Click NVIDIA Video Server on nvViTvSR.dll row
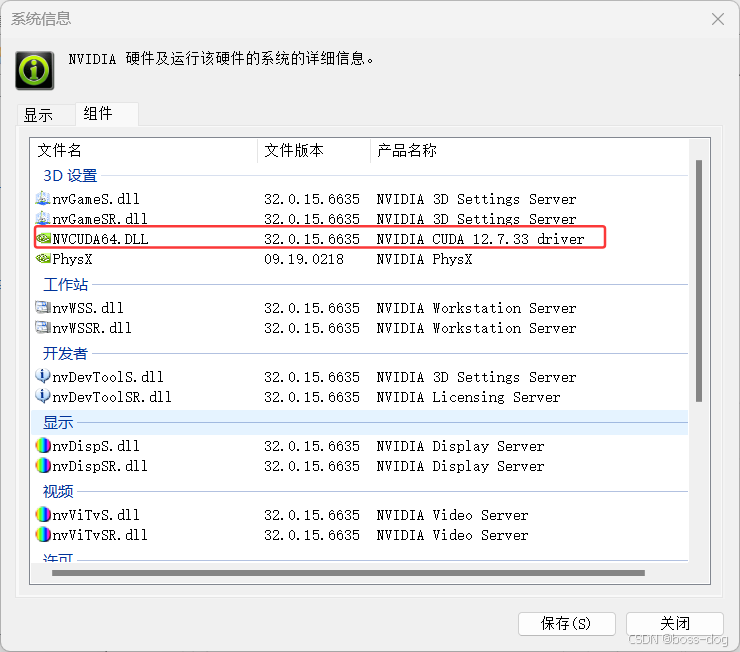740x652 pixels. [452, 535]
